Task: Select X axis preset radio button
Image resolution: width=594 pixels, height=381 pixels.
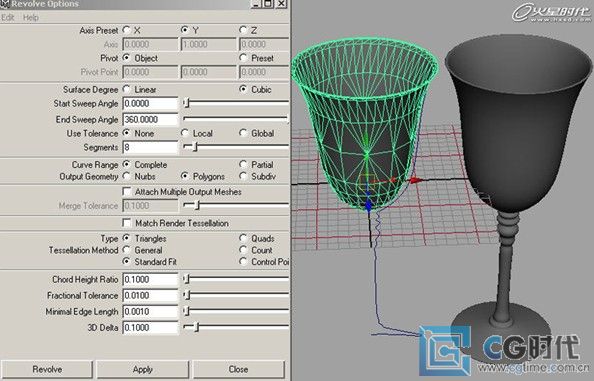Action: (x=127, y=30)
